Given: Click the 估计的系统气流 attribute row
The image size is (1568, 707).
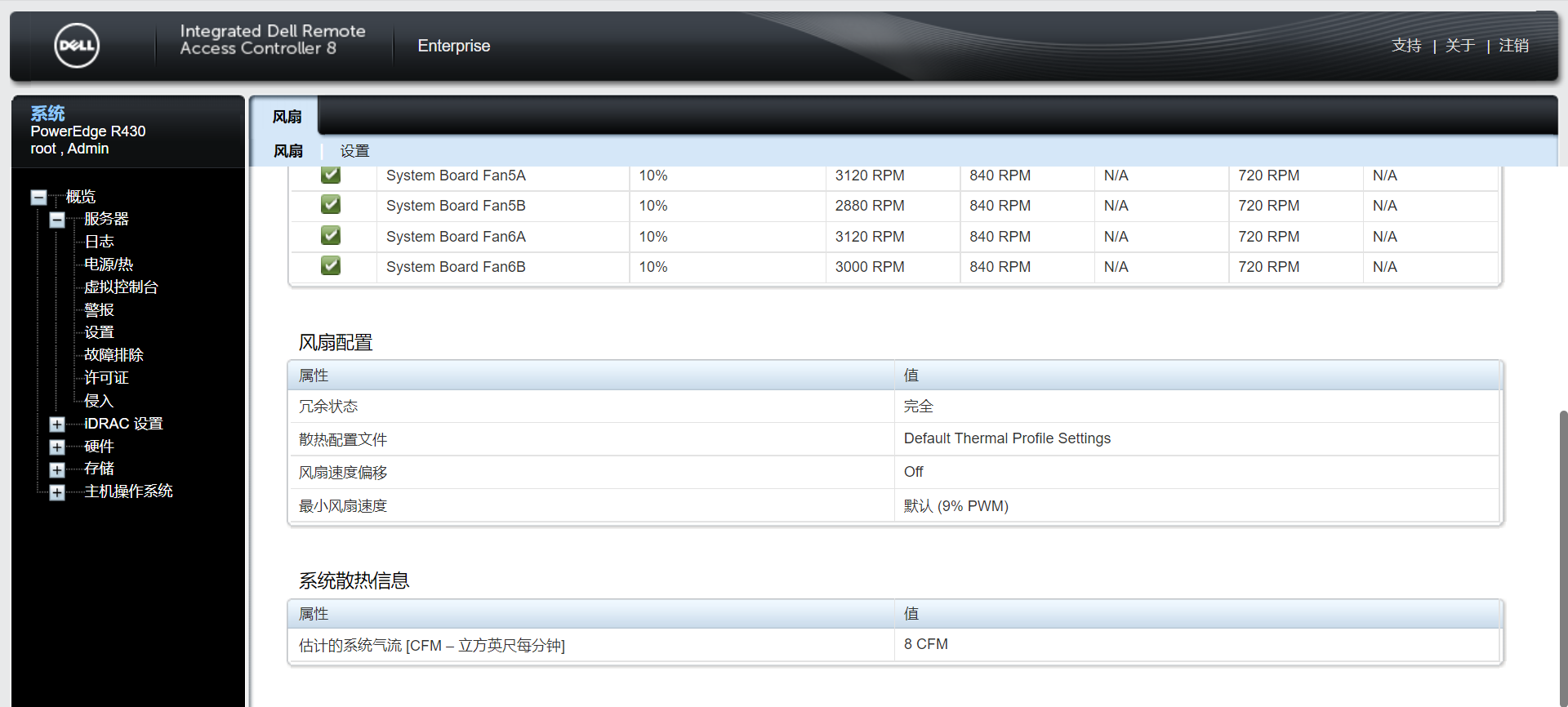Looking at the screenshot, I should point(894,645).
